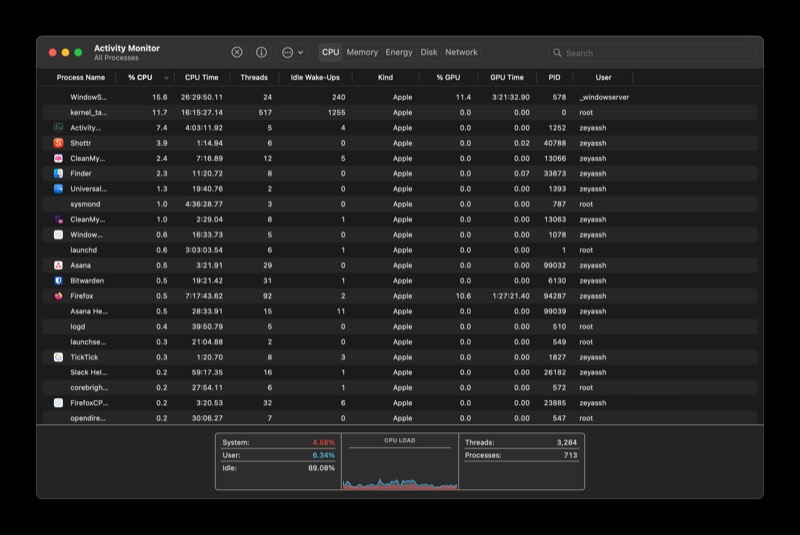Switch to the Disk tab
Viewport: 800px width, 535px height.
click(429, 52)
